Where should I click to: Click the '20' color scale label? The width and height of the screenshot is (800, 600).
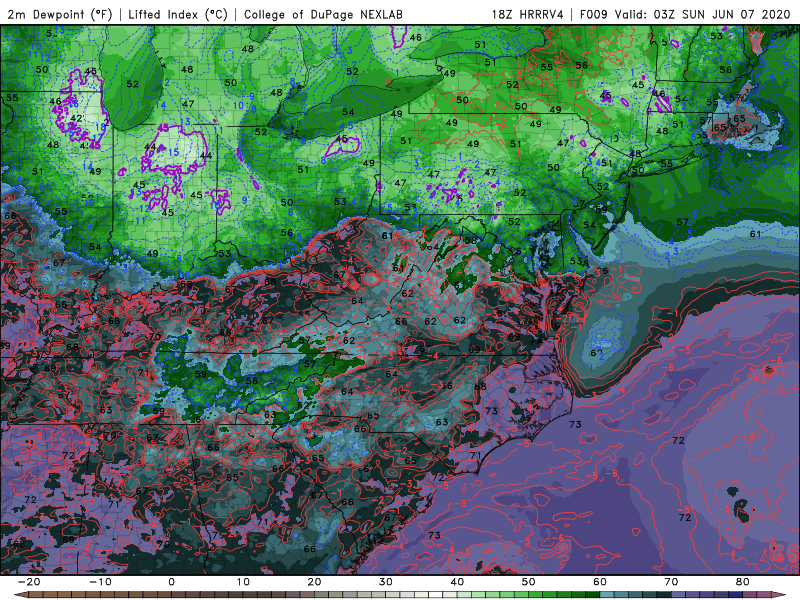coord(314,582)
